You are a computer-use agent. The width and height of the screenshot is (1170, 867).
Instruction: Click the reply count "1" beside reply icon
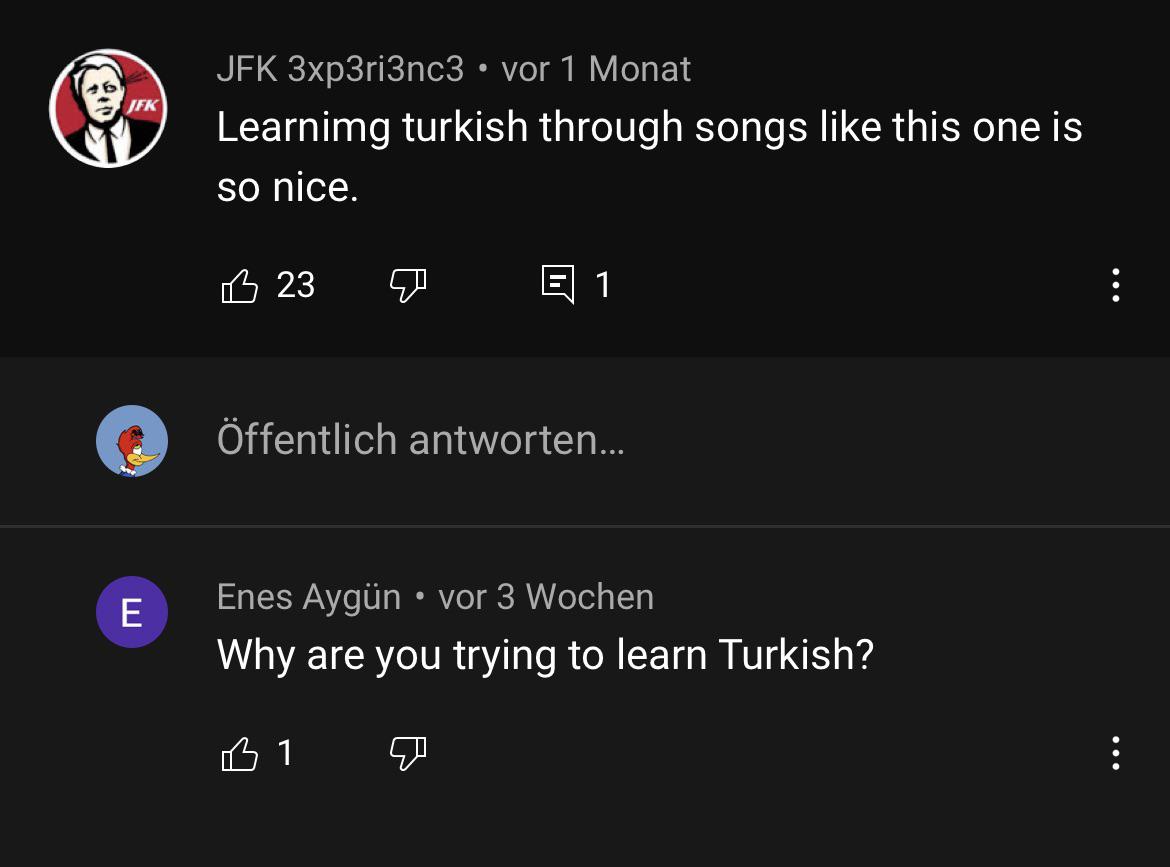click(603, 285)
